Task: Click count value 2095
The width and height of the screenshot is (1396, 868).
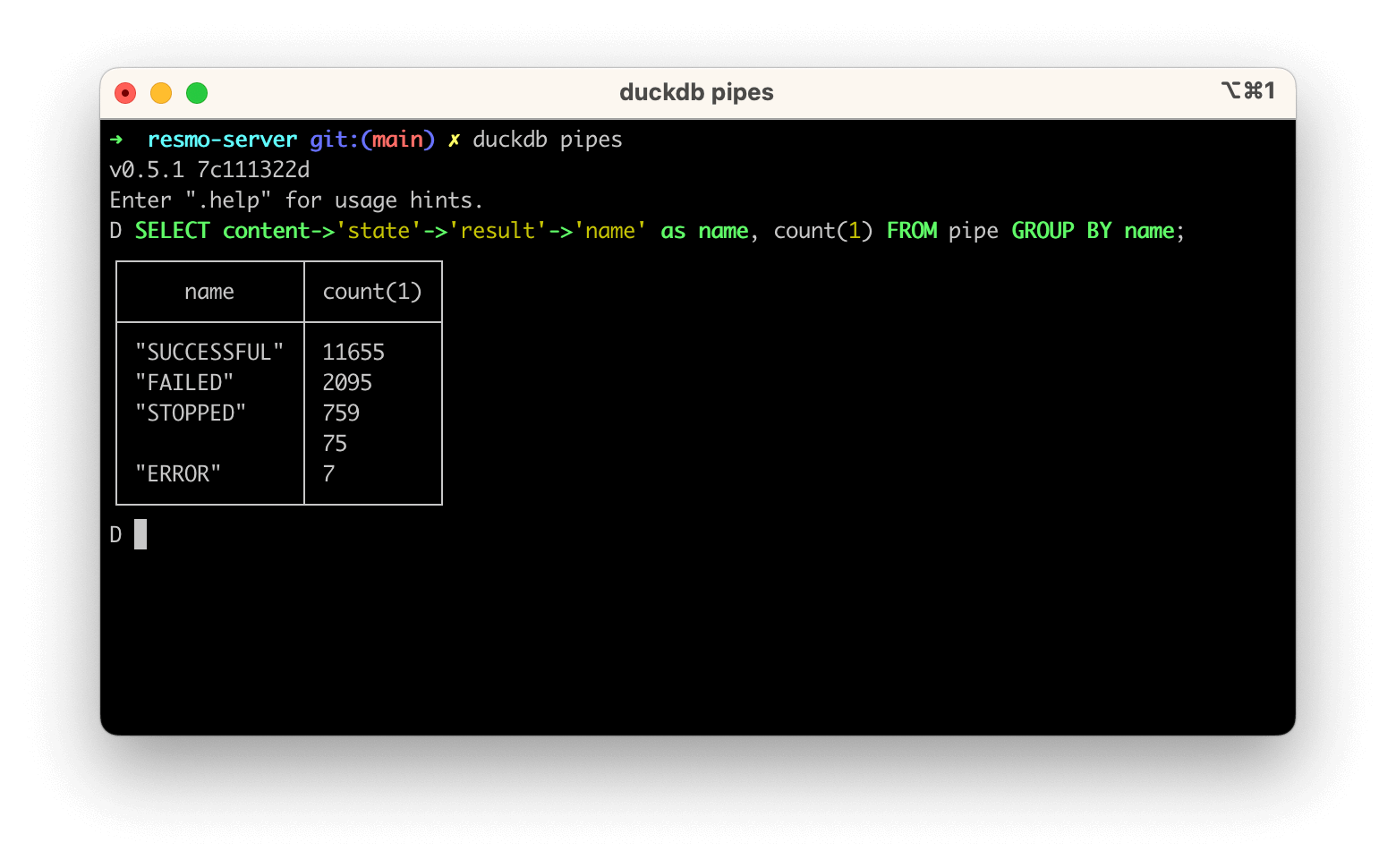Action: (x=347, y=383)
